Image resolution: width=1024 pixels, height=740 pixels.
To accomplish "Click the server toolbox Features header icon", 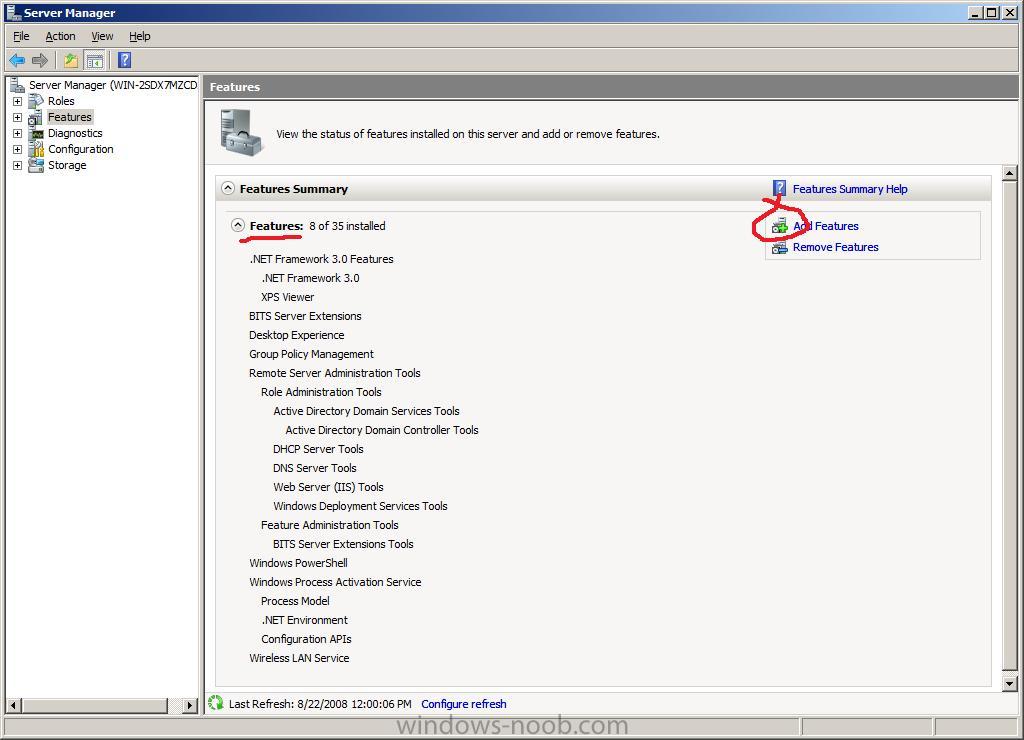I will pyautogui.click(x=241, y=133).
